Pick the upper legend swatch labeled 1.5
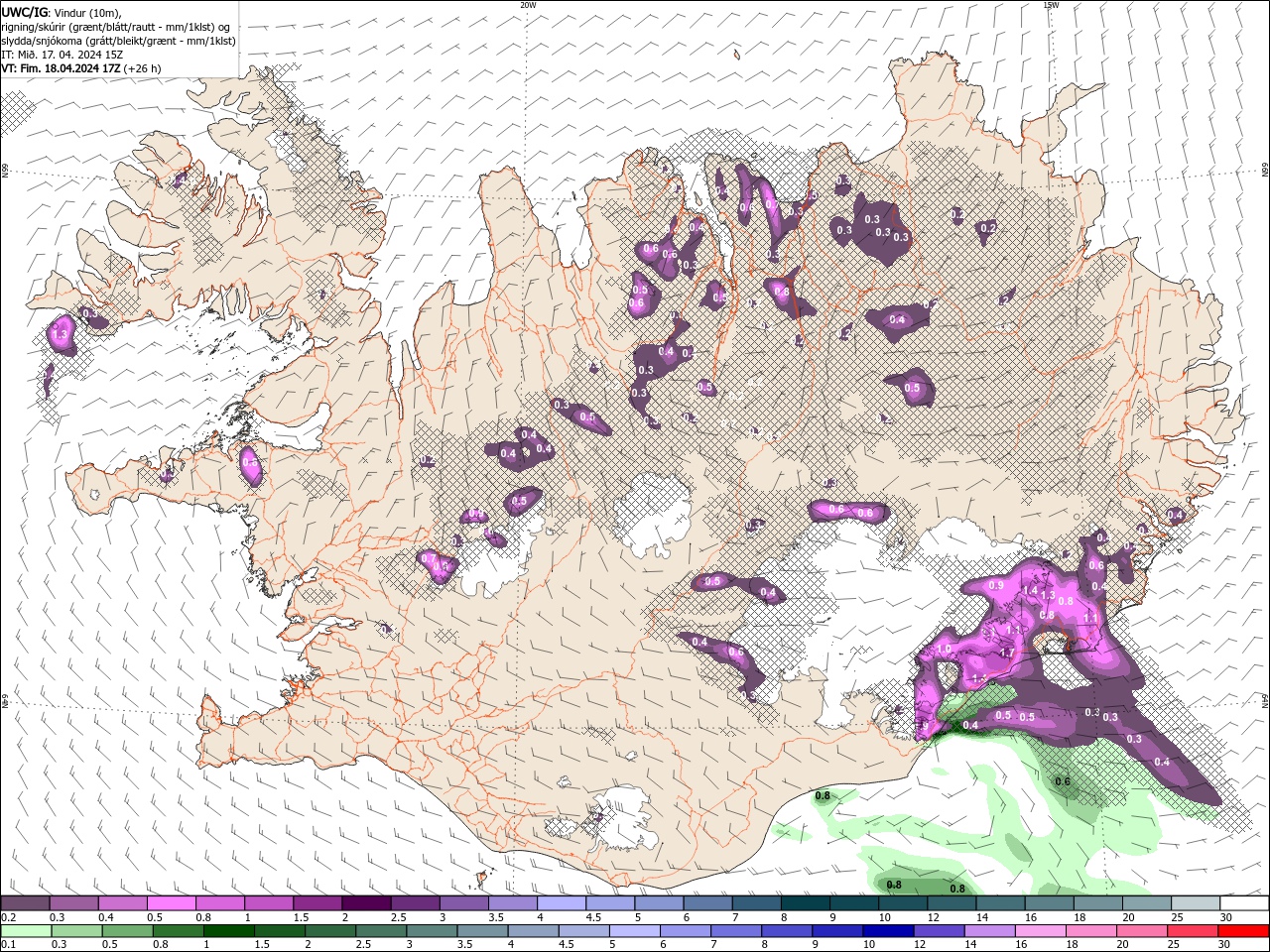 317,903
